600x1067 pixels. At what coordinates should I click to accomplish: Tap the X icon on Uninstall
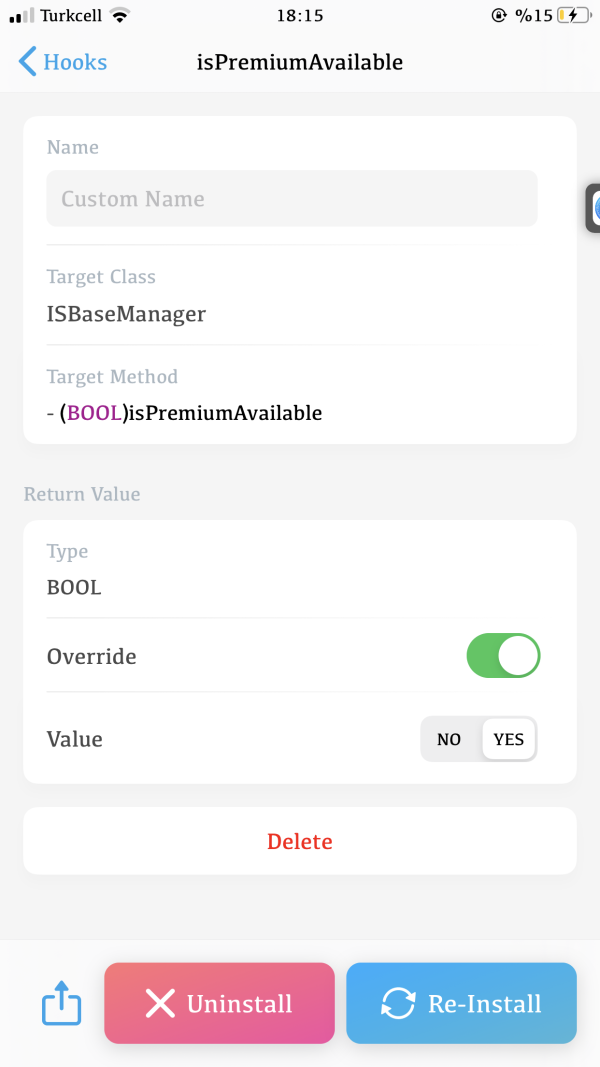click(160, 1003)
